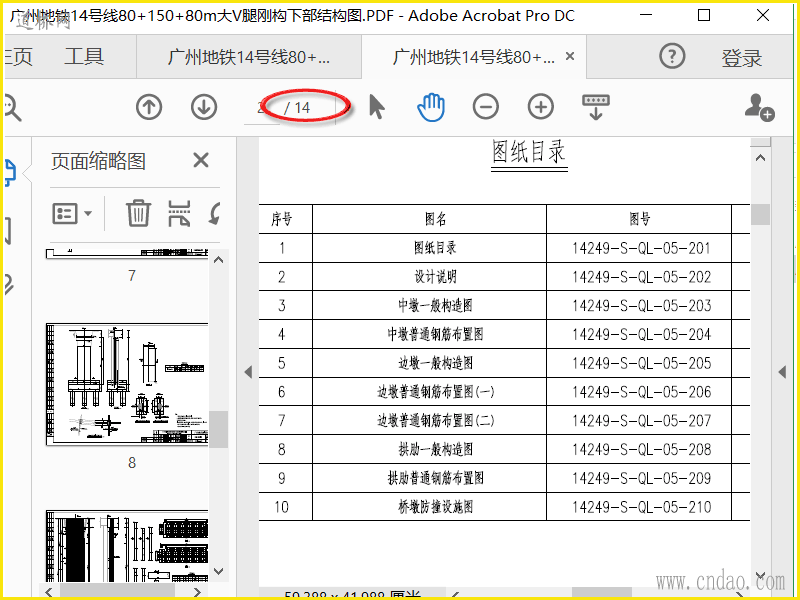Close the 页面缩略图 panel
Viewport: 800px width, 600px height.
[201, 160]
